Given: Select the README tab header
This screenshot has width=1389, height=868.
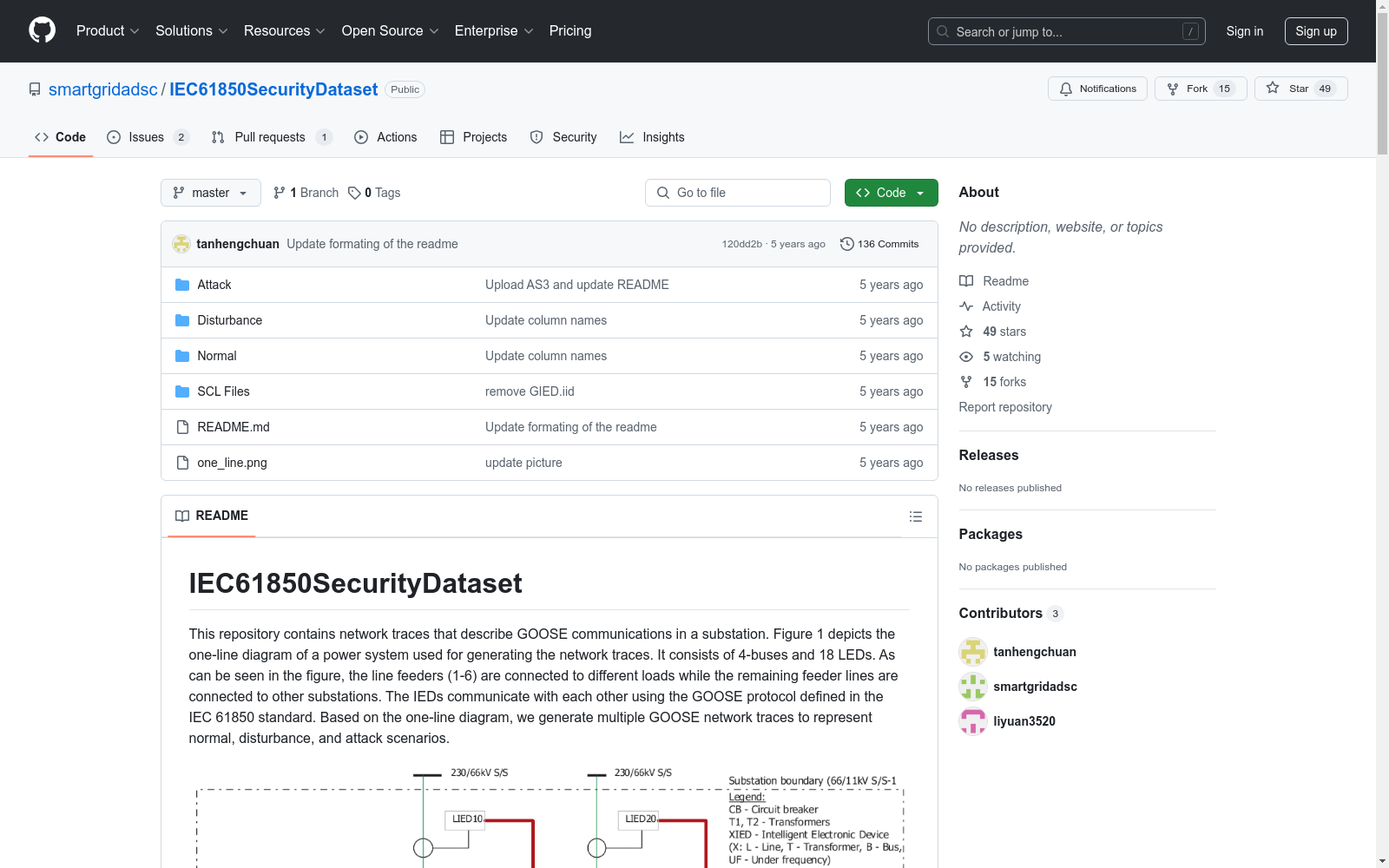Looking at the screenshot, I should 212,516.
